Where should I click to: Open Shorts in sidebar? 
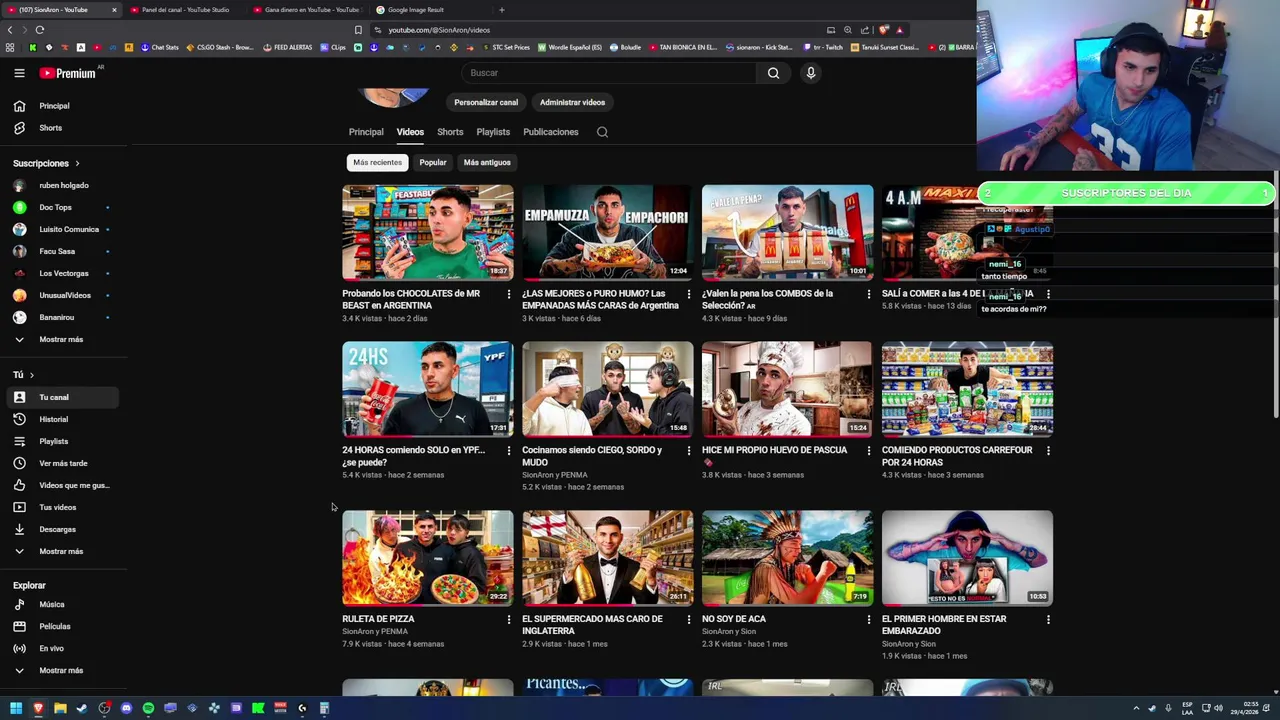tap(63, 128)
